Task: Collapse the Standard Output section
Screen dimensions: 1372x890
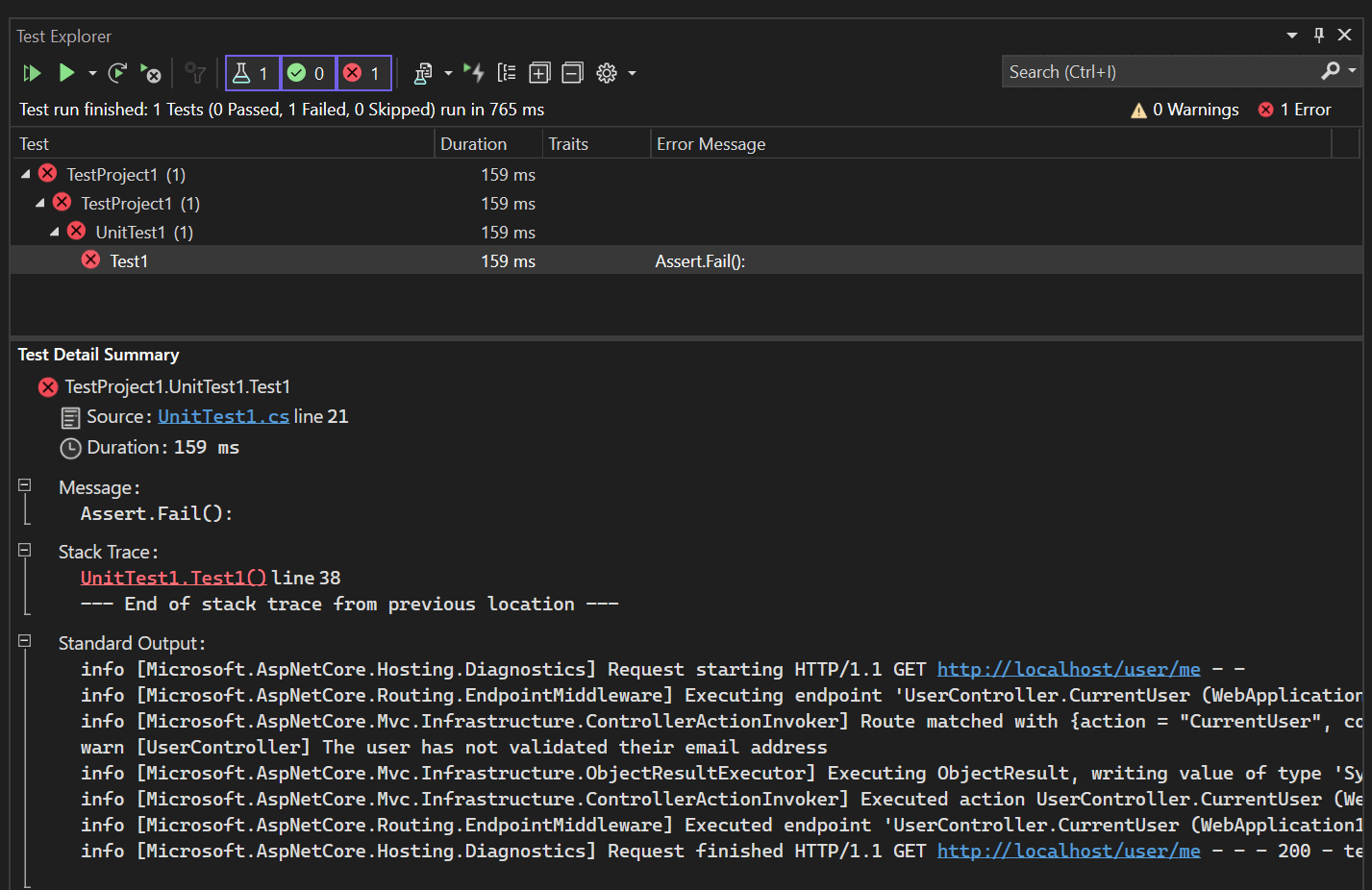Action: 25,641
